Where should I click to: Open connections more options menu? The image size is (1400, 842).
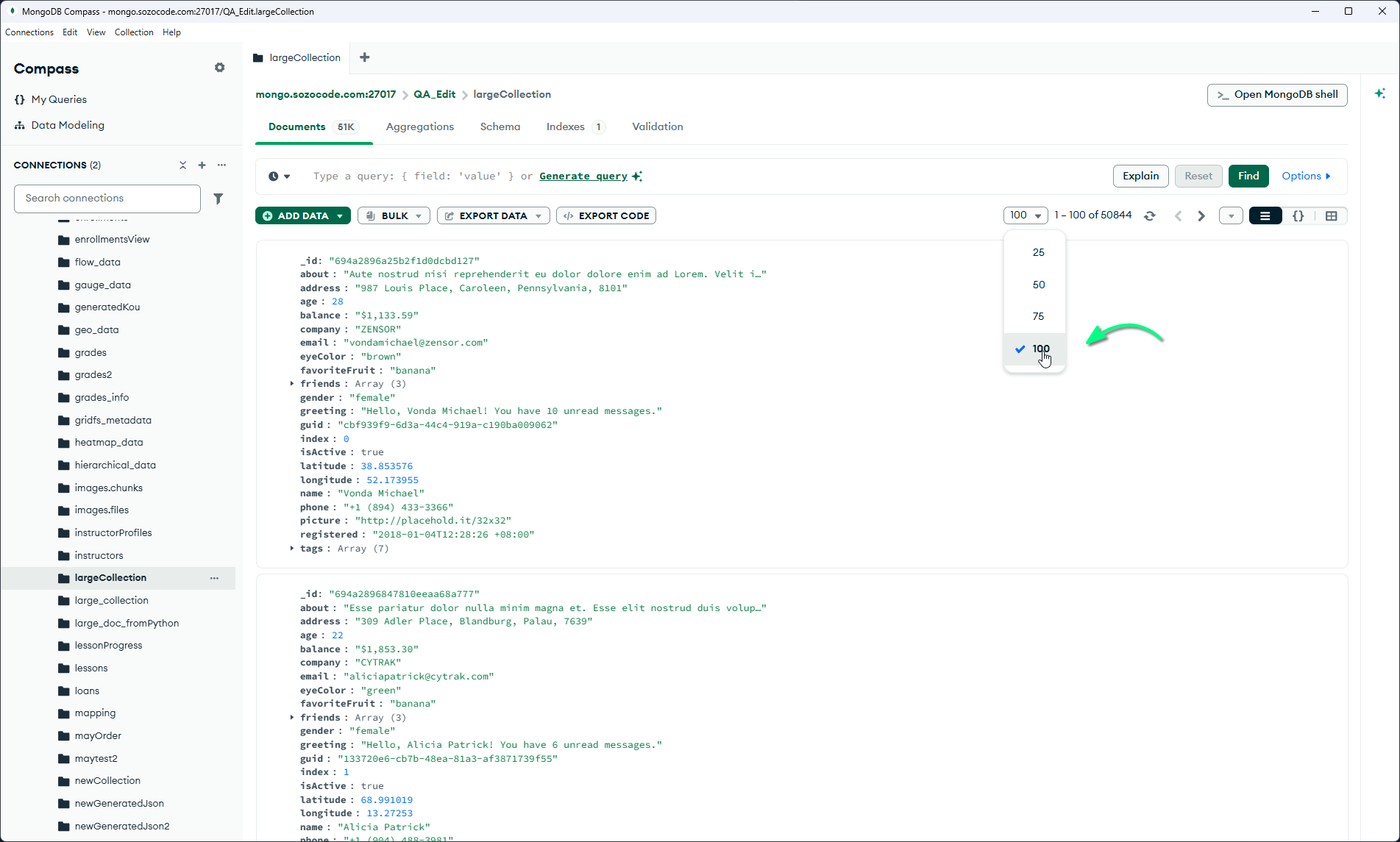tap(221, 165)
